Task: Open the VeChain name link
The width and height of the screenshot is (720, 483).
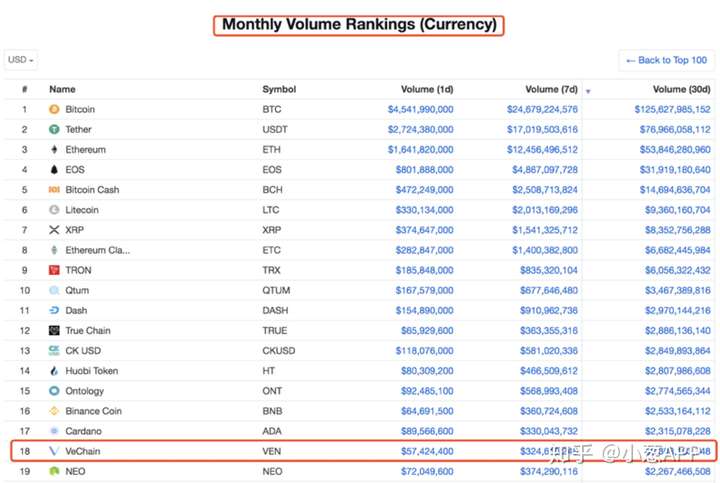Action: pyautogui.click(x=83, y=451)
